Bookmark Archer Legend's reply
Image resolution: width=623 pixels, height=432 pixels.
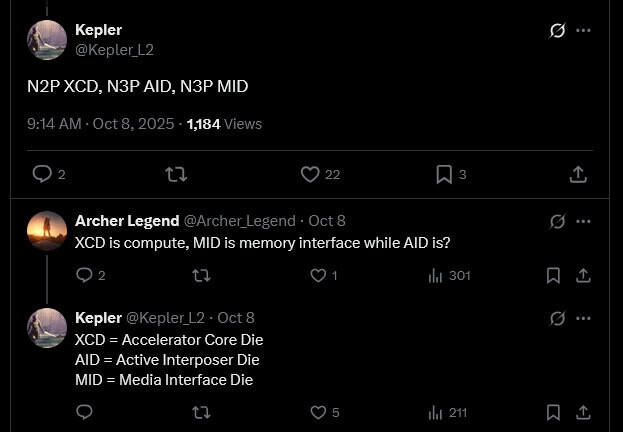pyautogui.click(x=553, y=275)
